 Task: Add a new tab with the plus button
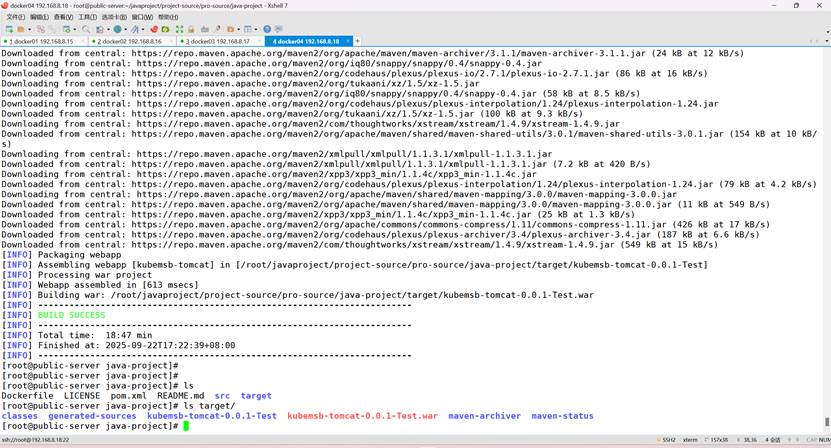pos(357,41)
